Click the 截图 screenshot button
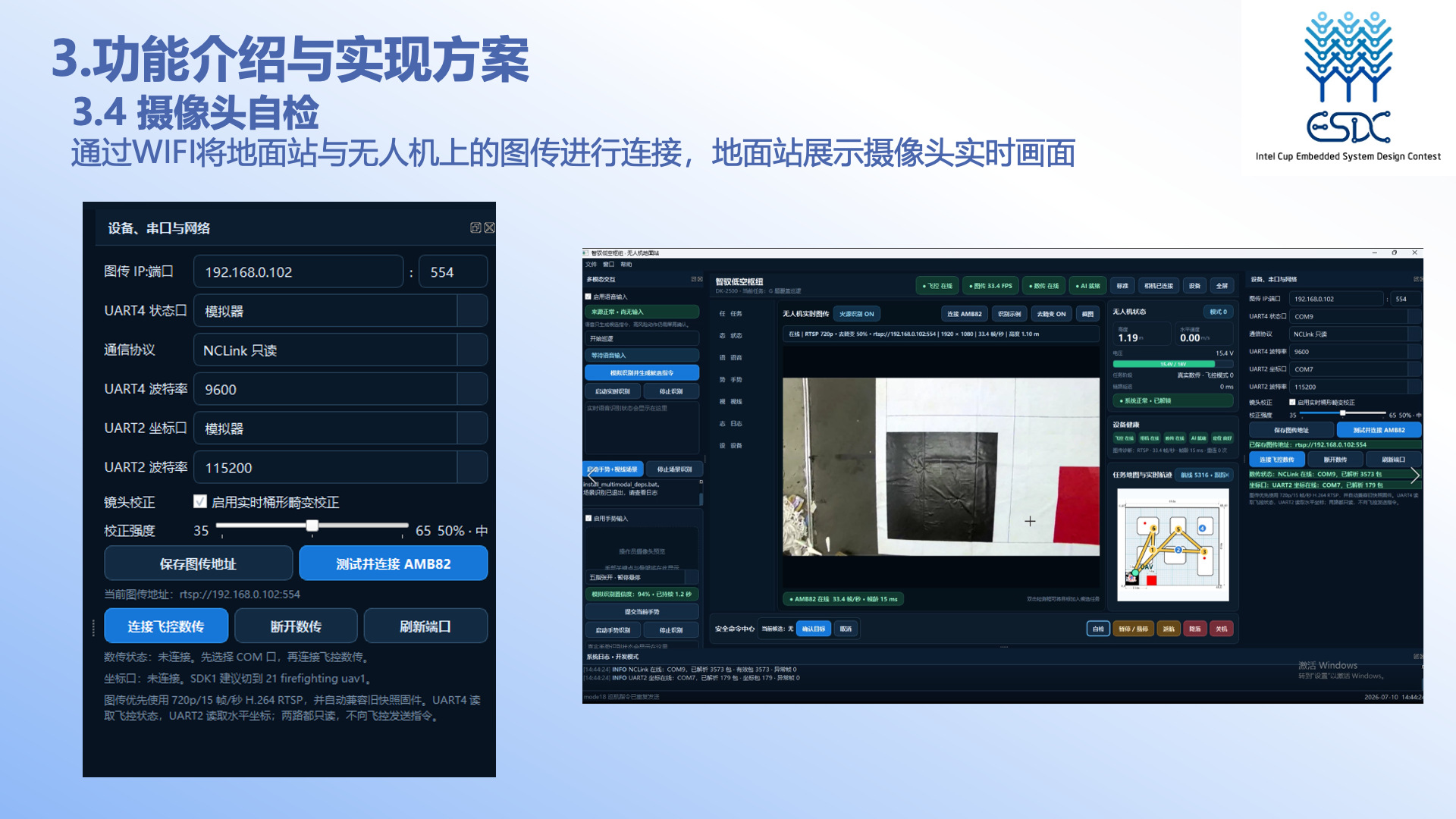This screenshot has height=819, width=1456. (x=1087, y=314)
